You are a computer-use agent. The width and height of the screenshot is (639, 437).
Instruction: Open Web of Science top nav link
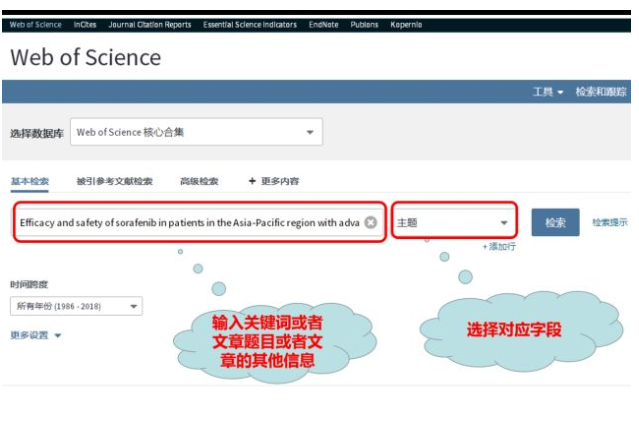(35, 24)
